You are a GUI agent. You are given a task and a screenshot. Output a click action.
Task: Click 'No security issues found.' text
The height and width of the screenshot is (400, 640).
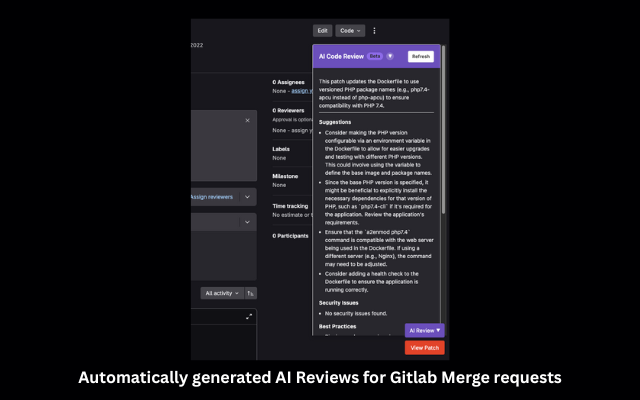[x=356, y=313]
